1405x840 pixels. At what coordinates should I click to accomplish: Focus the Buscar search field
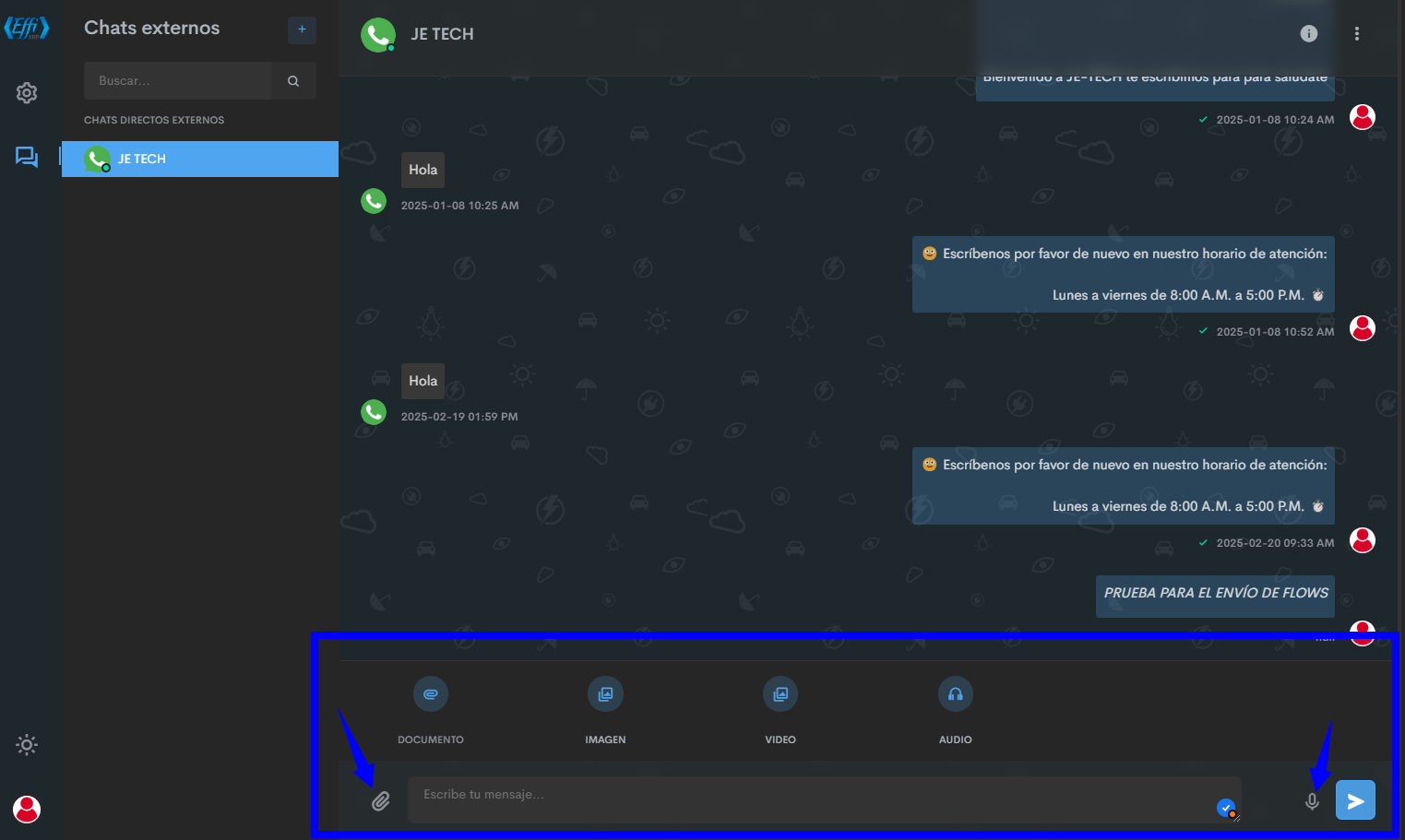[178, 81]
